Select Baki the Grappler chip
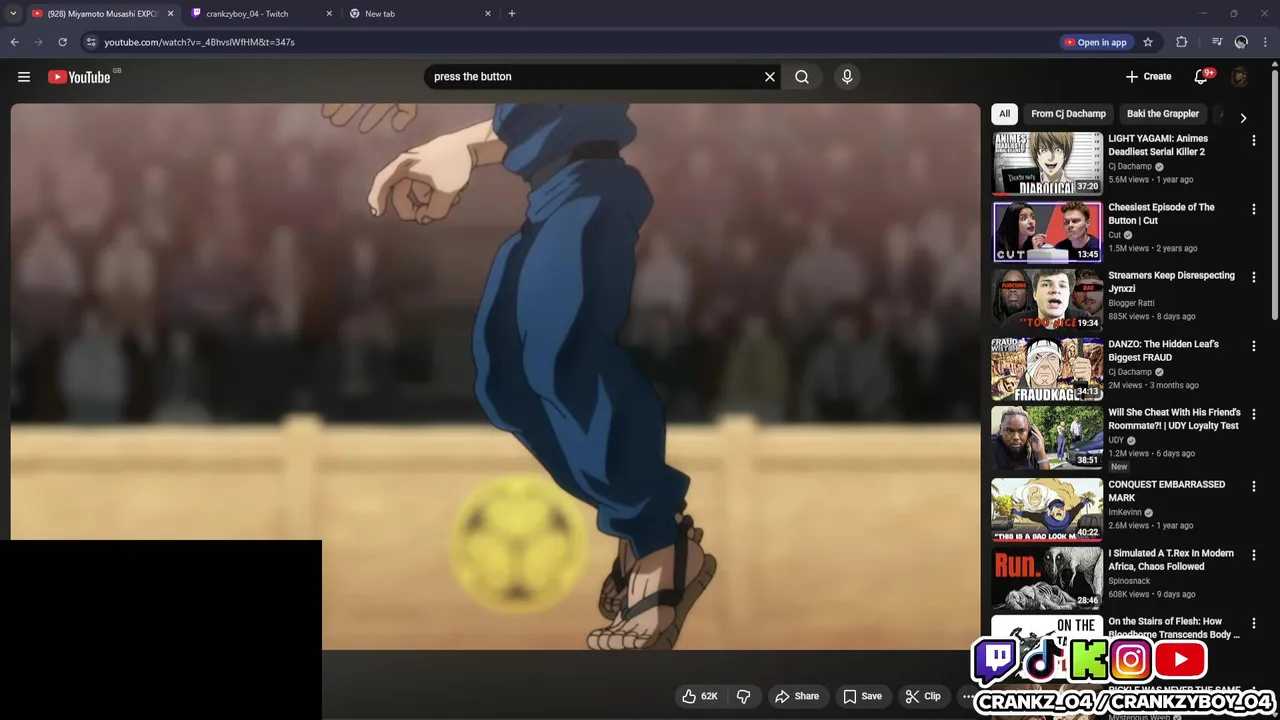 click(1163, 114)
